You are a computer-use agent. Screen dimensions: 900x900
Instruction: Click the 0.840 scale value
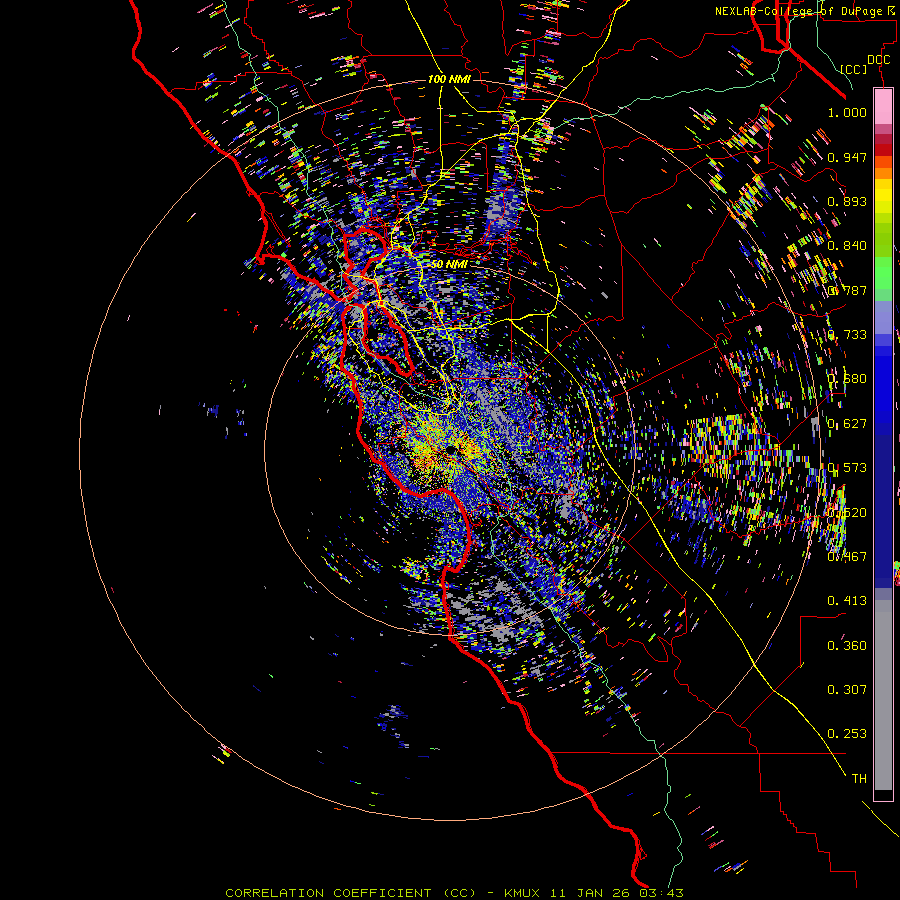pos(847,246)
